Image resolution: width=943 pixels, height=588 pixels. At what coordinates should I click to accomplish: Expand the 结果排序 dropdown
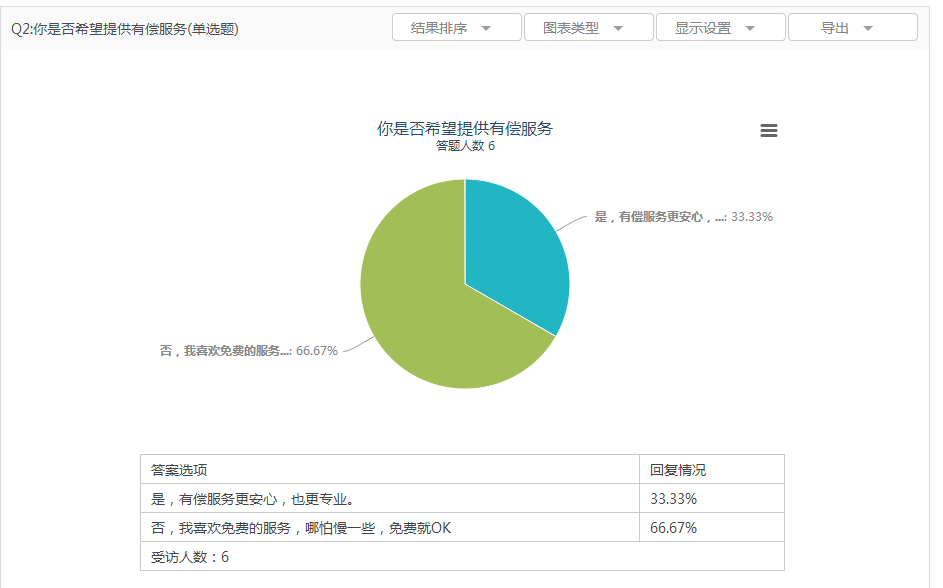click(456, 28)
